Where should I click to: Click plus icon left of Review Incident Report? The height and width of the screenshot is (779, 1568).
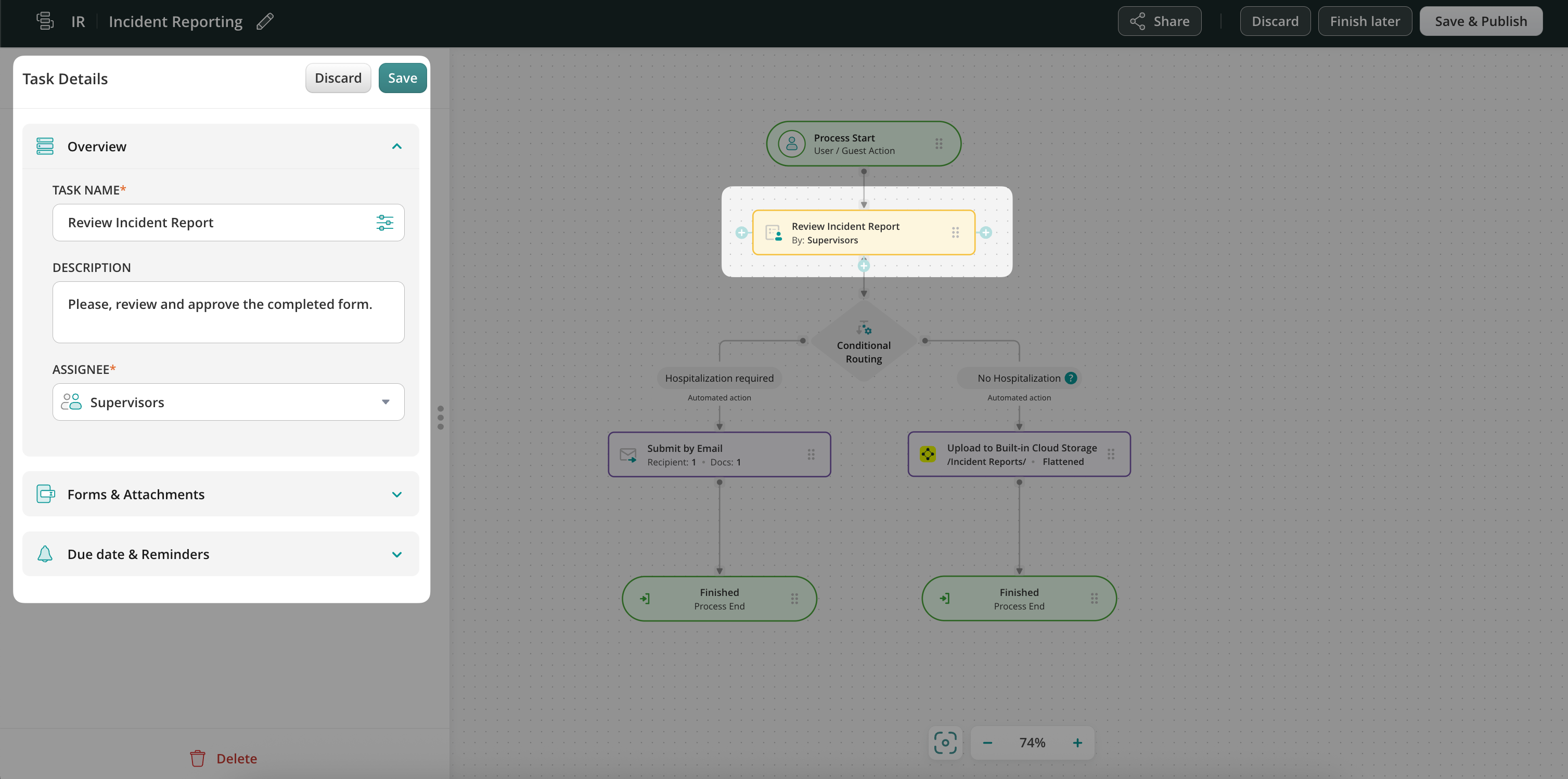coord(741,232)
